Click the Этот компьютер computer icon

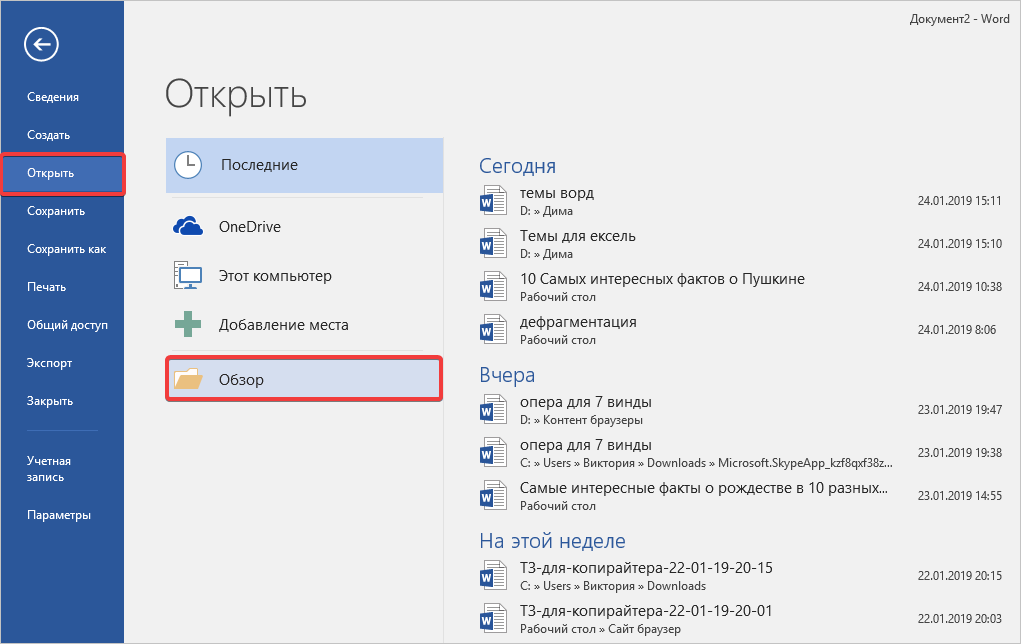pos(188,276)
